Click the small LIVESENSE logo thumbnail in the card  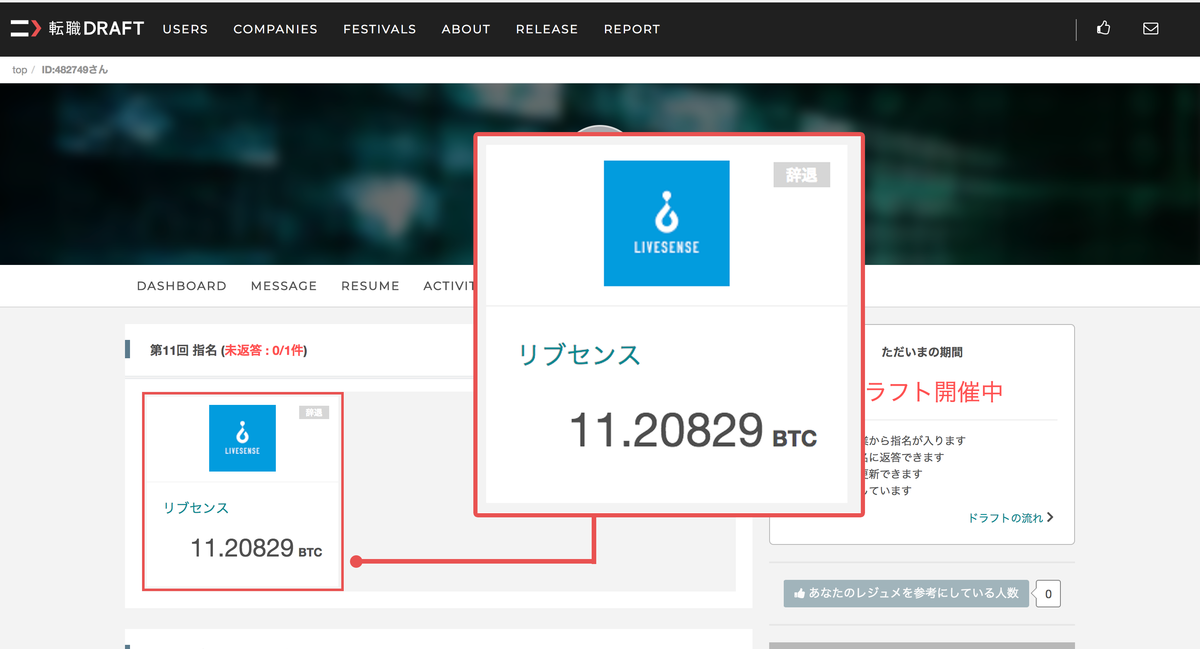(x=242, y=438)
